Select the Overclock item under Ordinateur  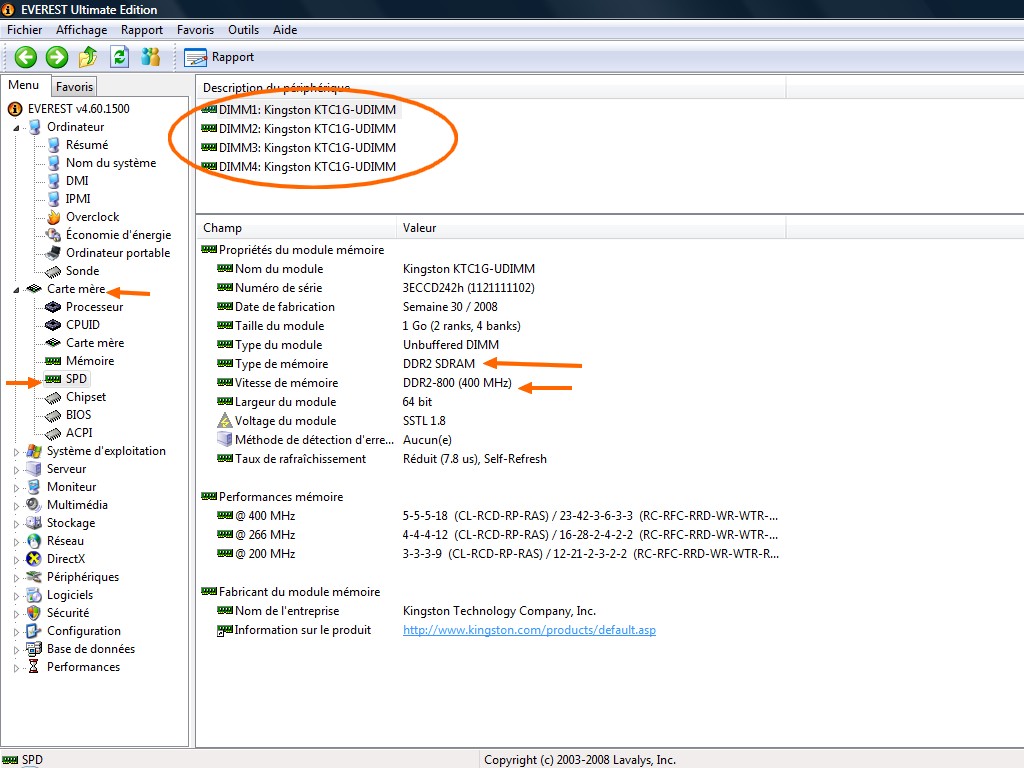[x=92, y=217]
